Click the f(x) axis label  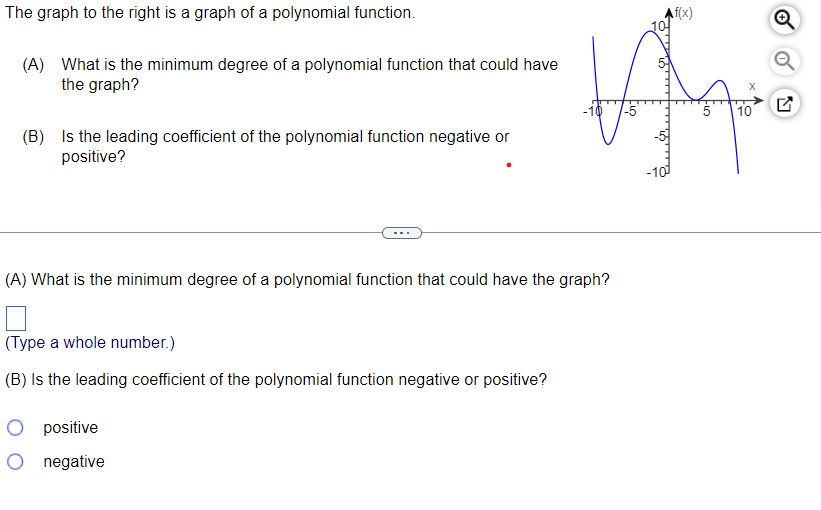(683, 13)
